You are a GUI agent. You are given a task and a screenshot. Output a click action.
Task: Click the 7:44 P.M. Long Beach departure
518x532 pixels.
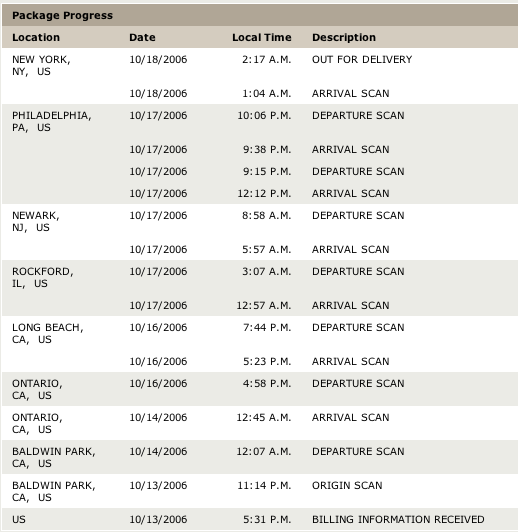267,327
